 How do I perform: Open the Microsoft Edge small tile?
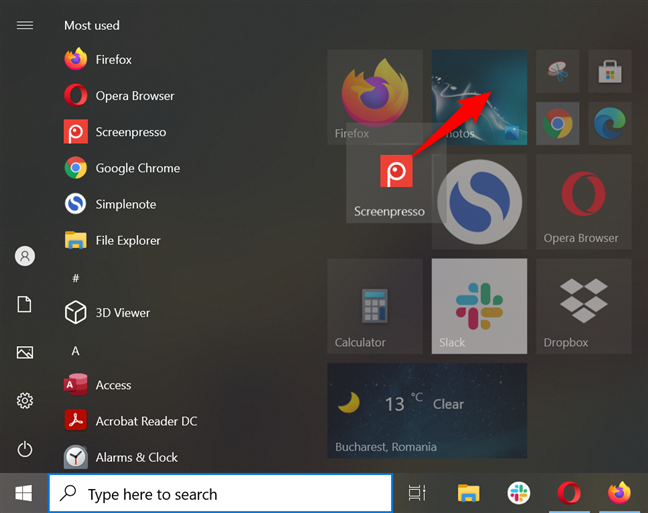(610, 123)
